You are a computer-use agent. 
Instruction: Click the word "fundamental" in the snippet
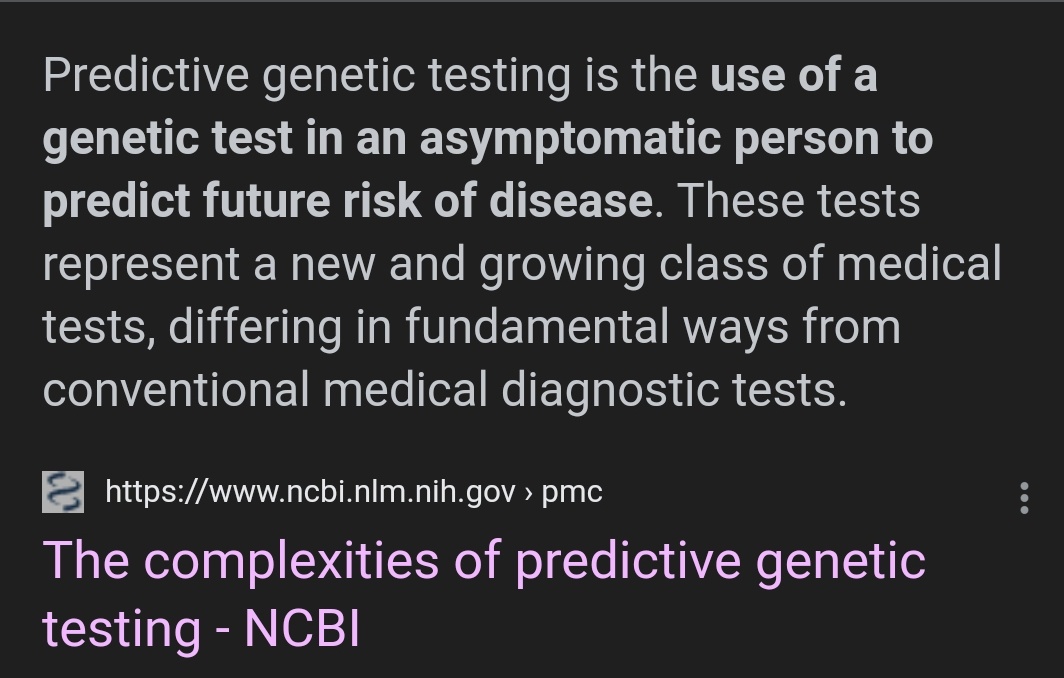click(537, 326)
